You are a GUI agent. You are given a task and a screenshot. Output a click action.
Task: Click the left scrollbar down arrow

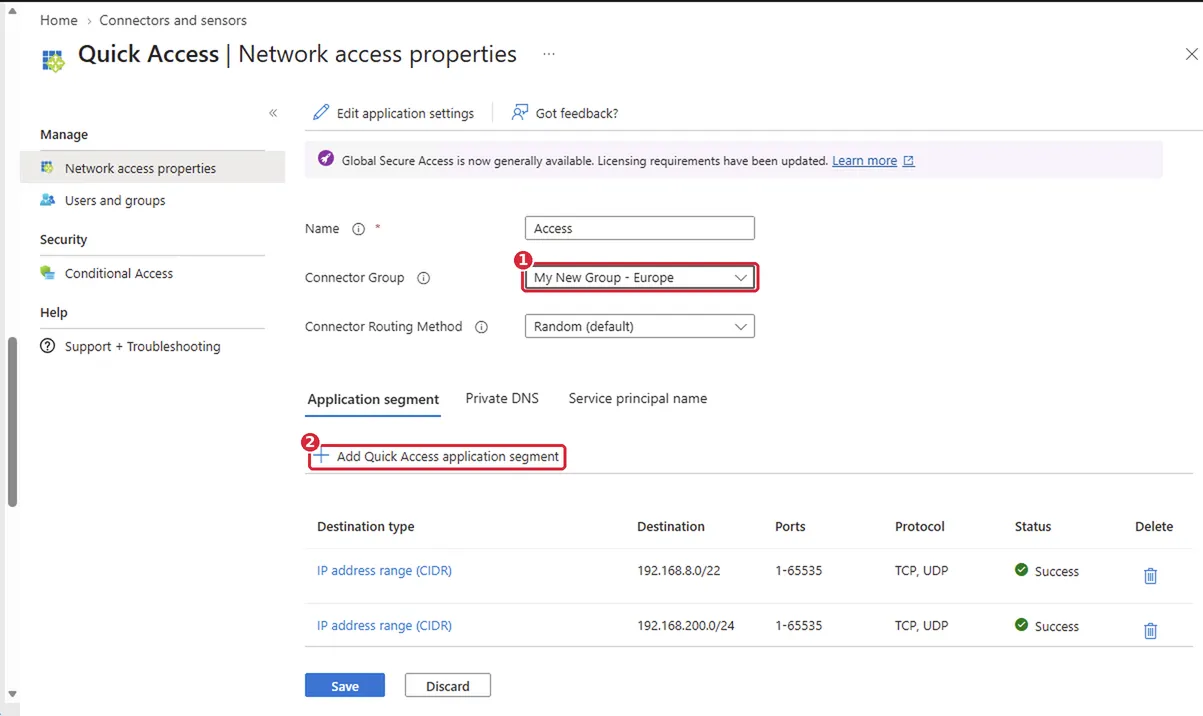point(11,694)
